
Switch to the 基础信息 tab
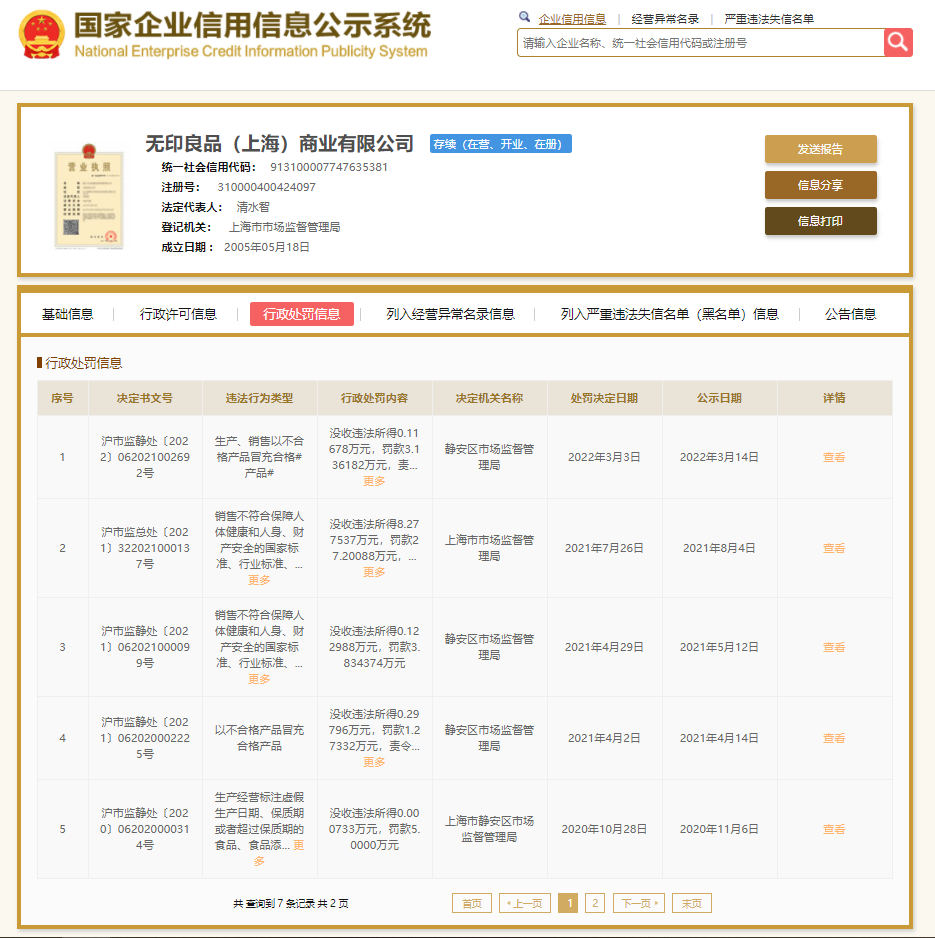point(68,314)
